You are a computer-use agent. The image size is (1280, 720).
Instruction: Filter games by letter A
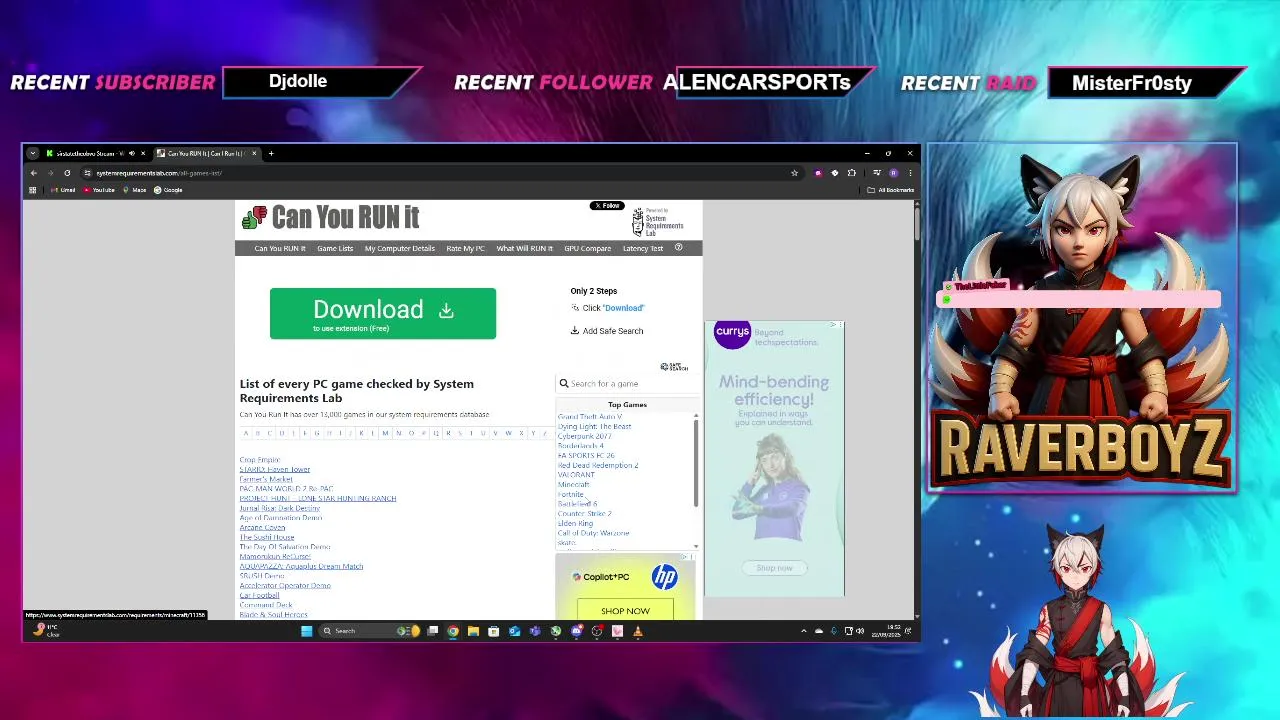click(x=246, y=433)
